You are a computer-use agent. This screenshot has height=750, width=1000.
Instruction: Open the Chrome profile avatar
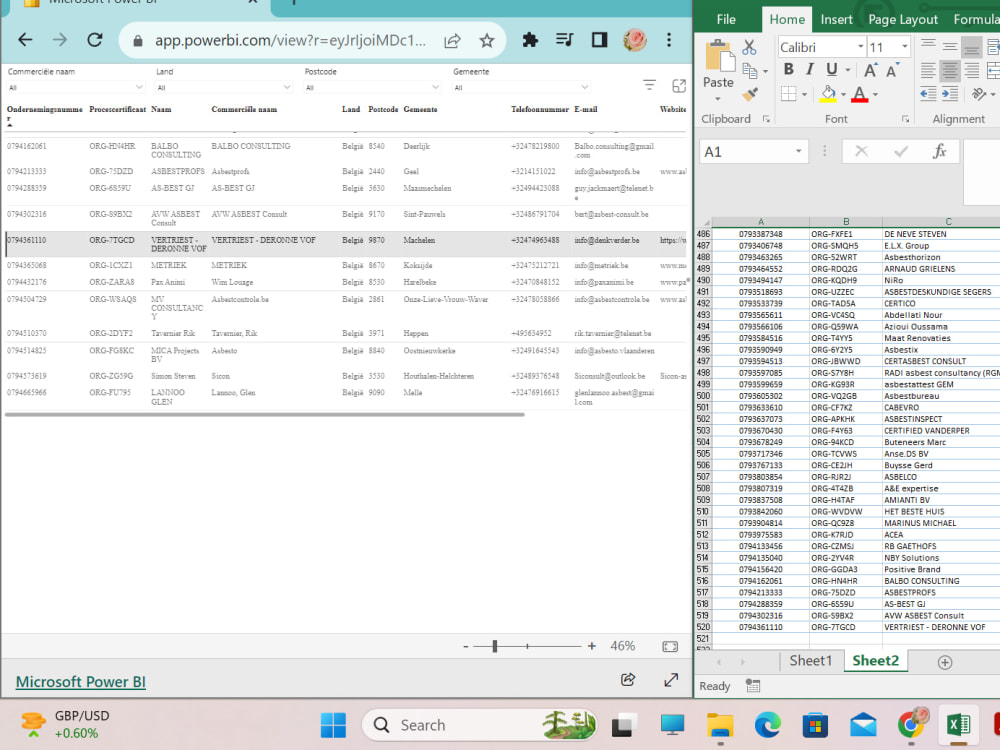[635, 40]
